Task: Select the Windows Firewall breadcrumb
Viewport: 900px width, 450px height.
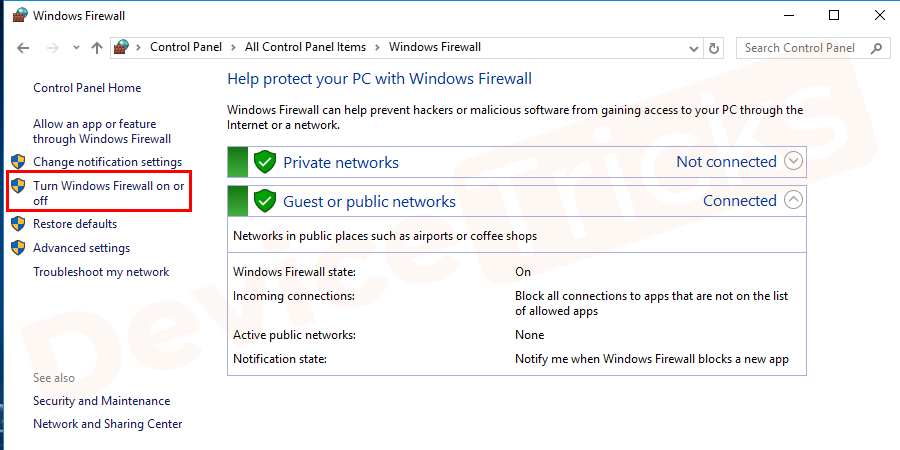Action: pyautogui.click(x=435, y=48)
